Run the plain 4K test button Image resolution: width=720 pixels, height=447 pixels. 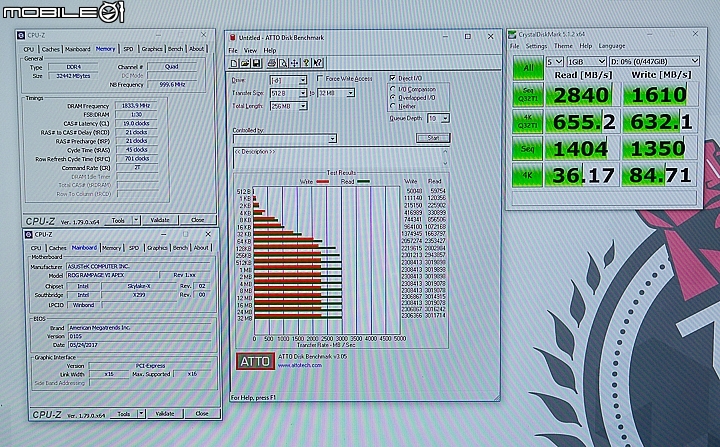click(528, 175)
